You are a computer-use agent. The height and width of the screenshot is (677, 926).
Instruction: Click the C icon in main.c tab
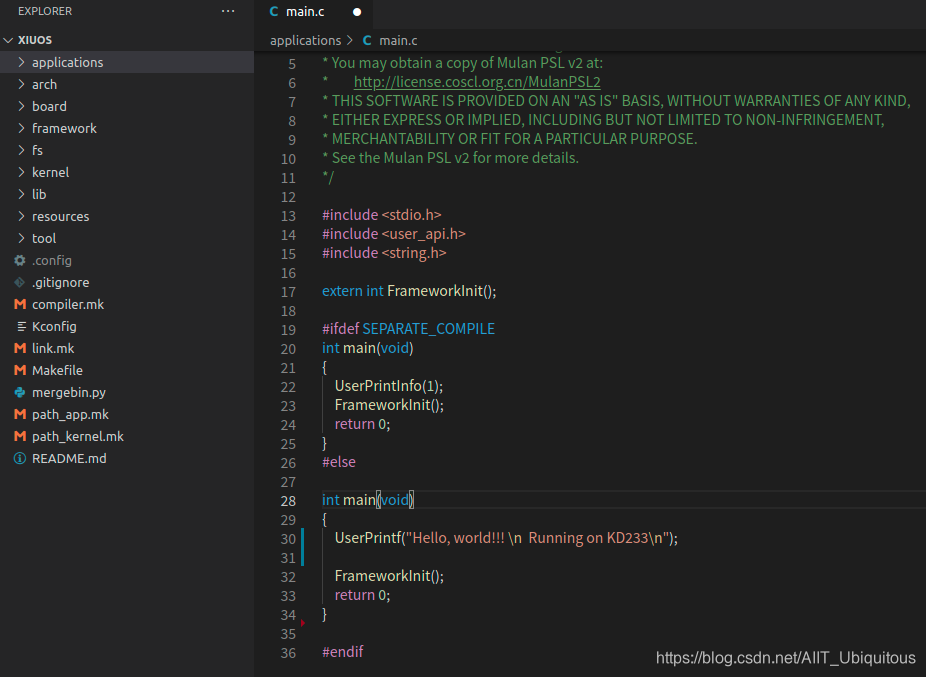[x=274, y=12]
